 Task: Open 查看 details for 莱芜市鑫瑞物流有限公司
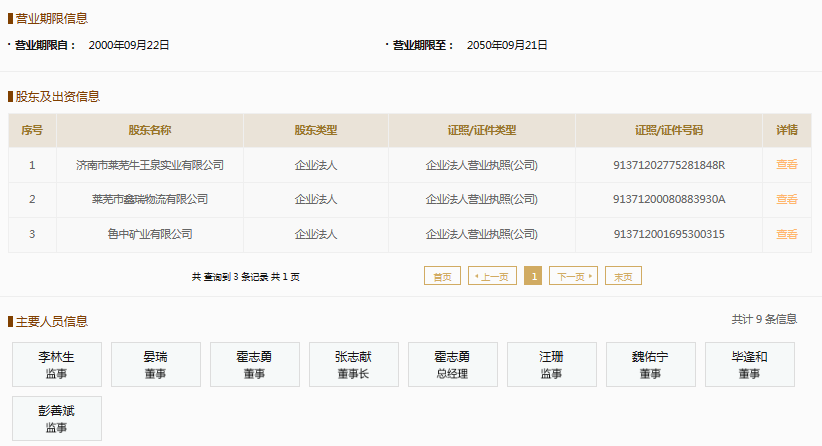(787, 199)
